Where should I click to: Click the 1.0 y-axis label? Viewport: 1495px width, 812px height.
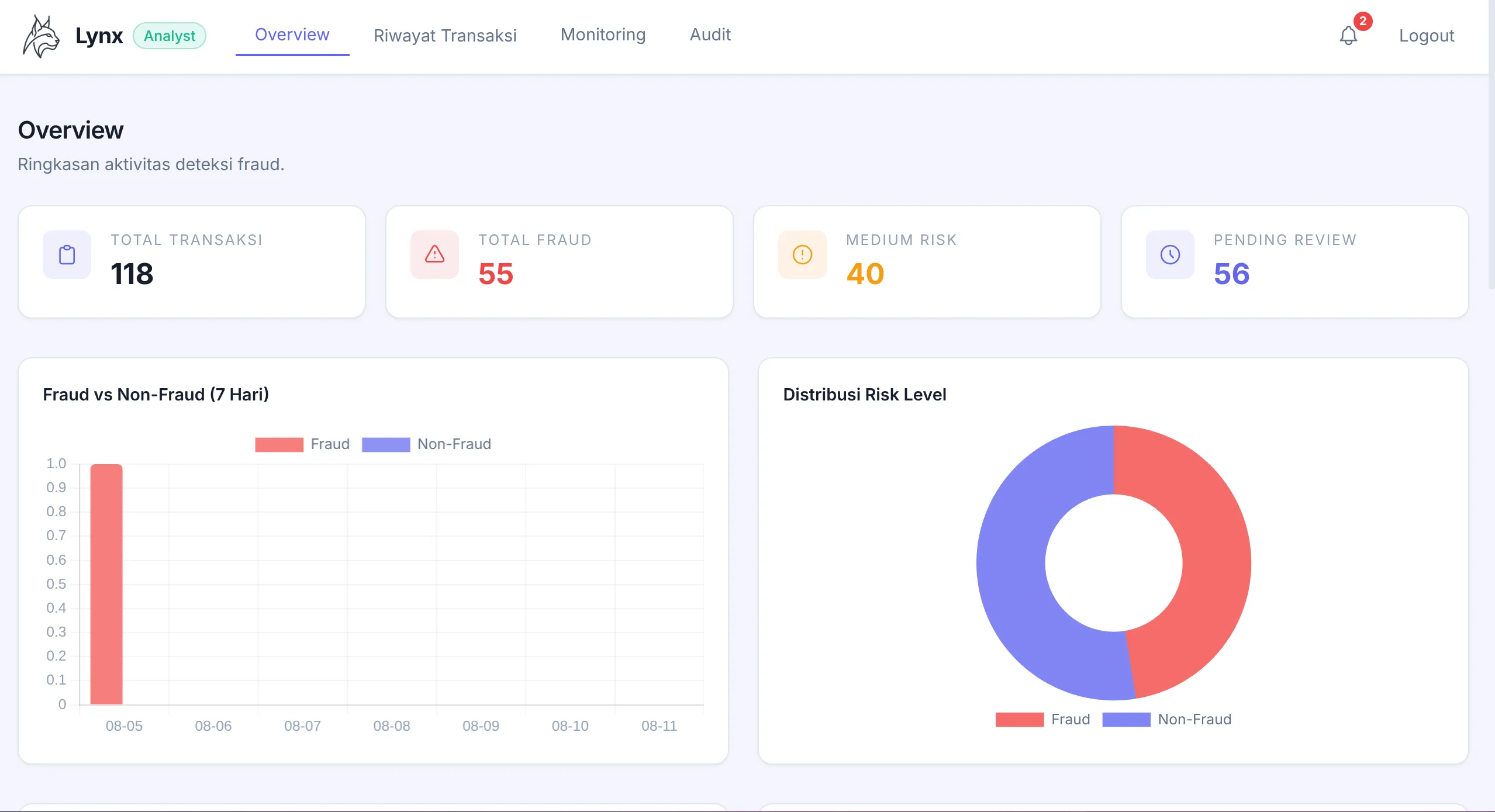[56, 464]
